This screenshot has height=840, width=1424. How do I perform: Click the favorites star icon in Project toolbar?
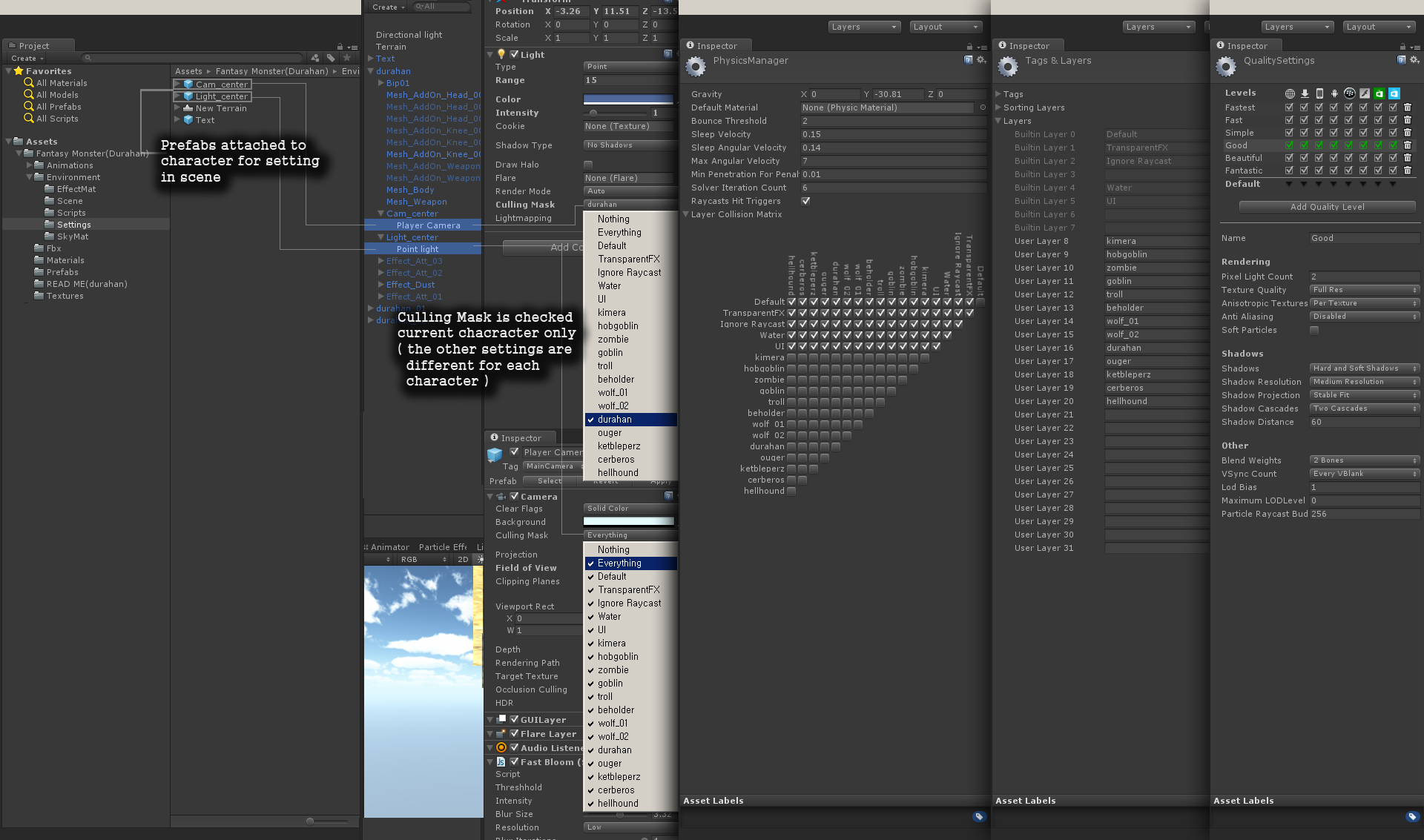click(346, 58)
